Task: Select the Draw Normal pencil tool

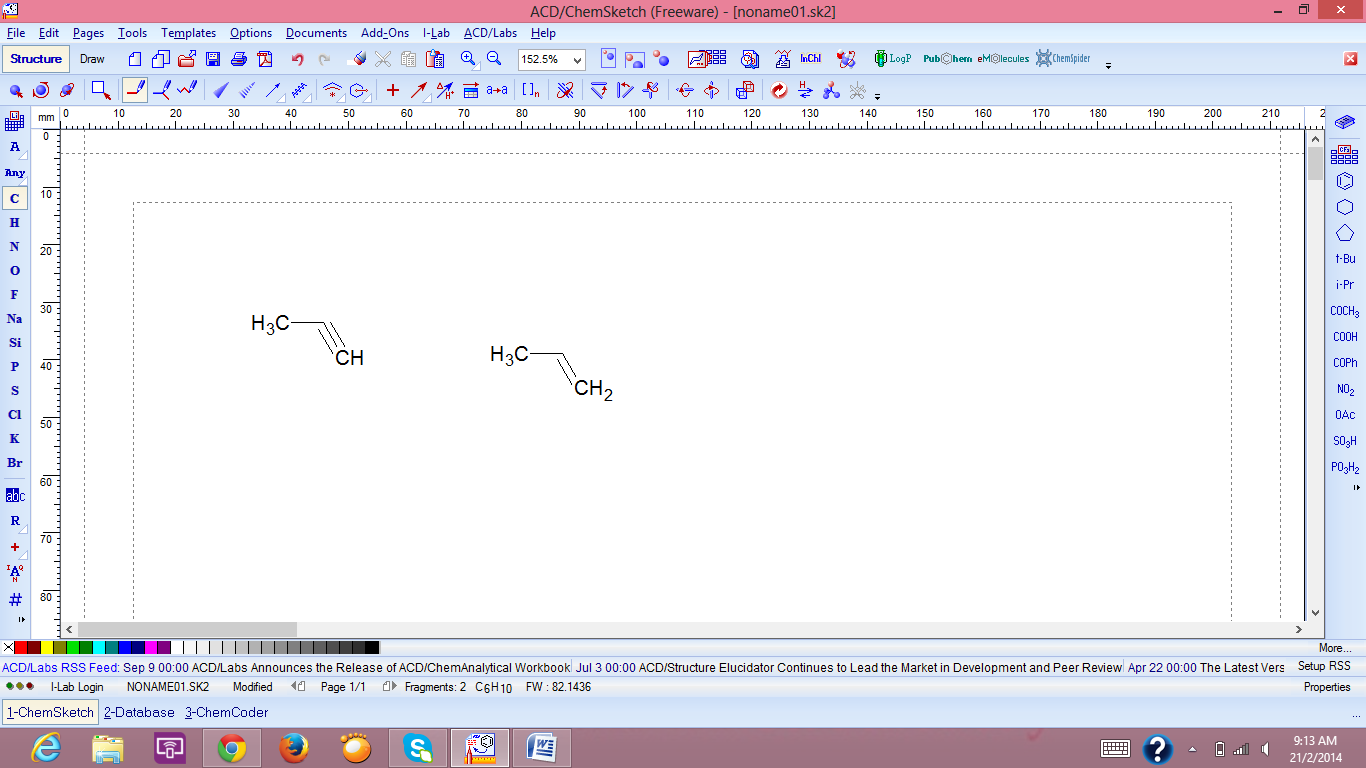Action: [x=136, y=90]
